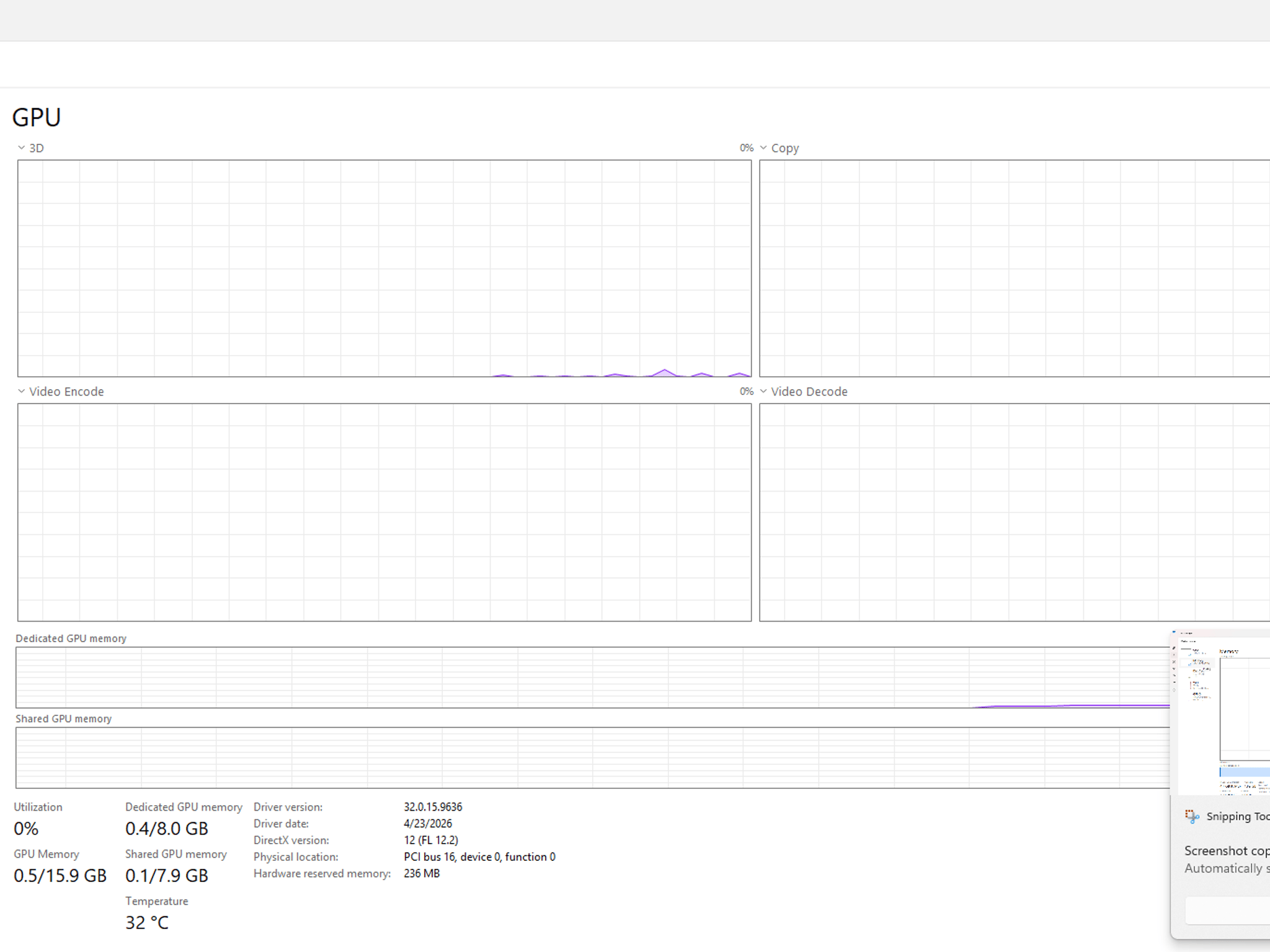Screen dimensions: 1270x952
Task: Open the Video Encode engine dropdown
Action: click(x=21, y=391)
